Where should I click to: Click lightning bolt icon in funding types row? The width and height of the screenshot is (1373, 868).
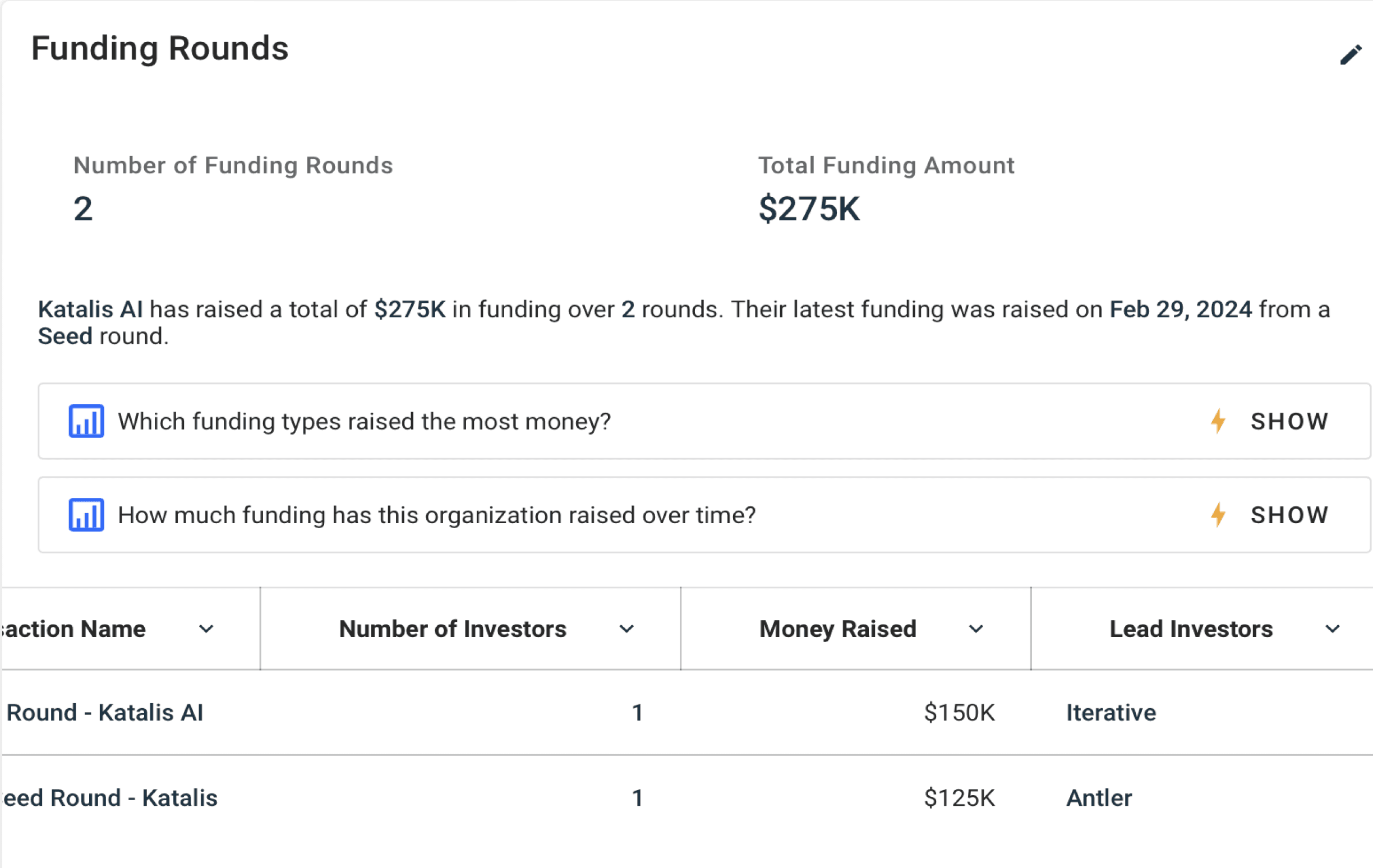(x=1218, y=421)
